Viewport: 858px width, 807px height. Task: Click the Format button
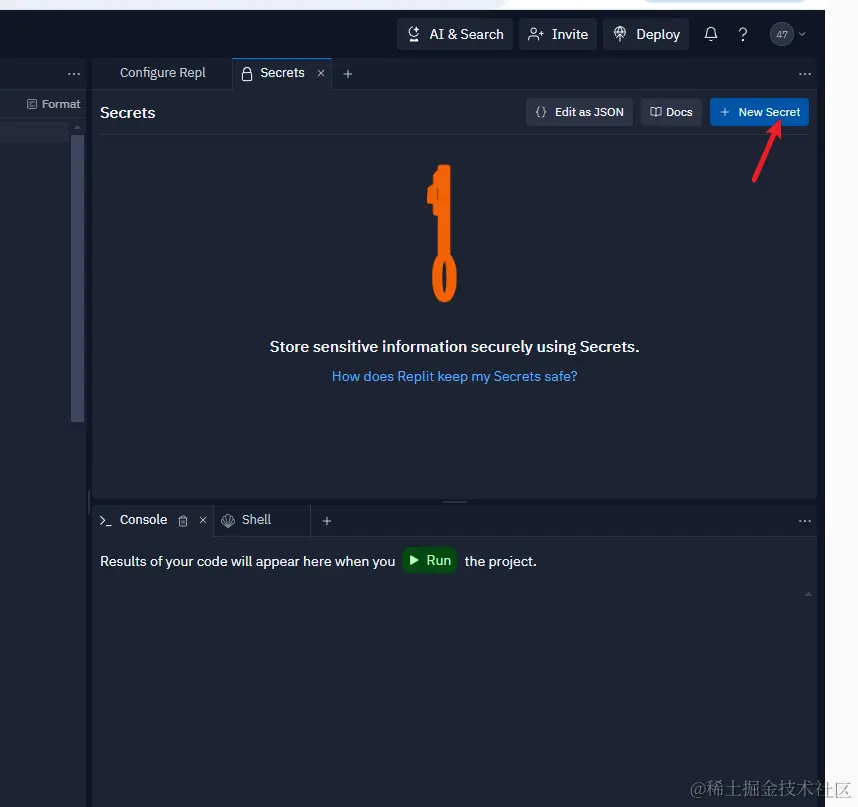(54, 104)
